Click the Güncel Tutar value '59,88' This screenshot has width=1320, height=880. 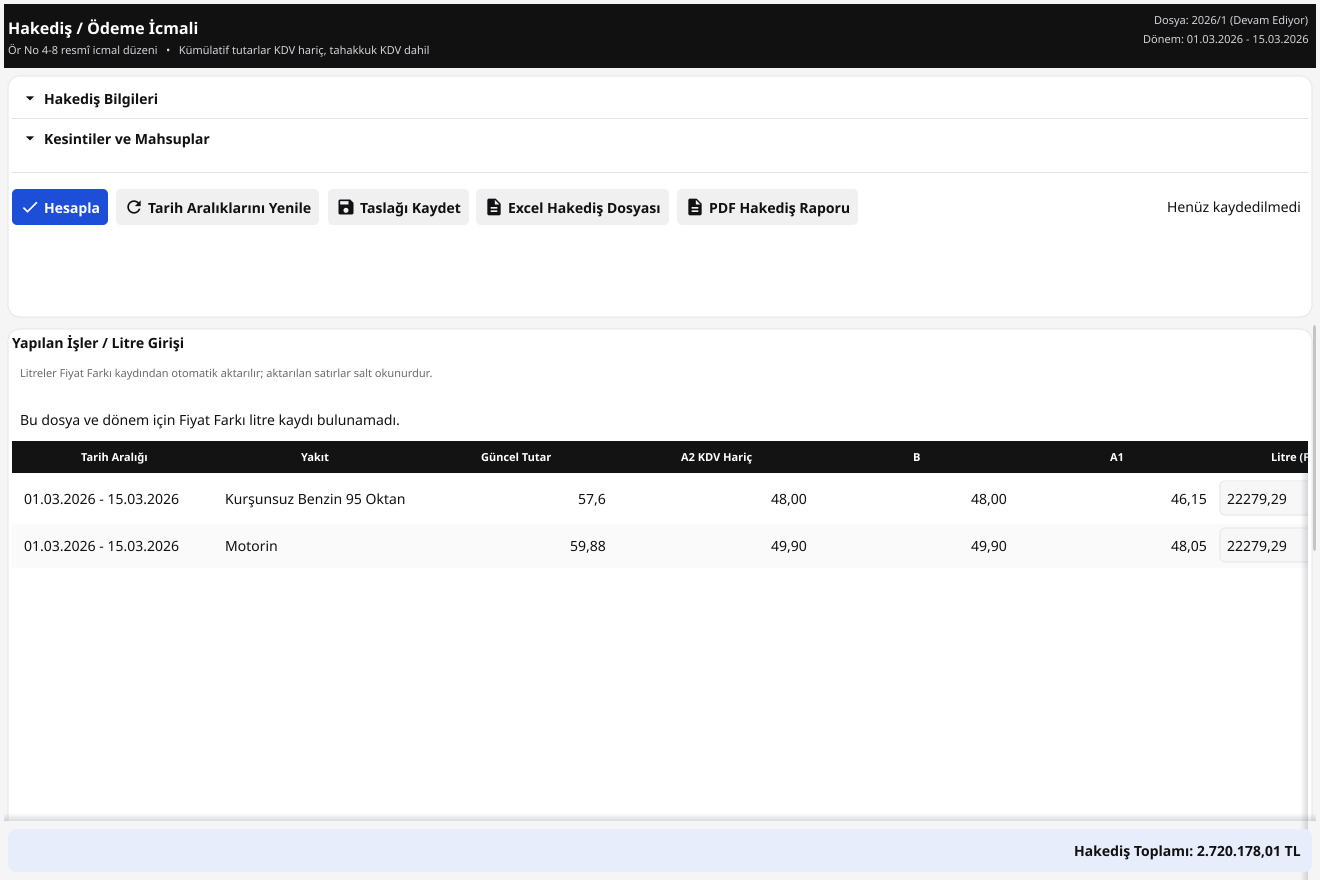[x=588, y=546]
